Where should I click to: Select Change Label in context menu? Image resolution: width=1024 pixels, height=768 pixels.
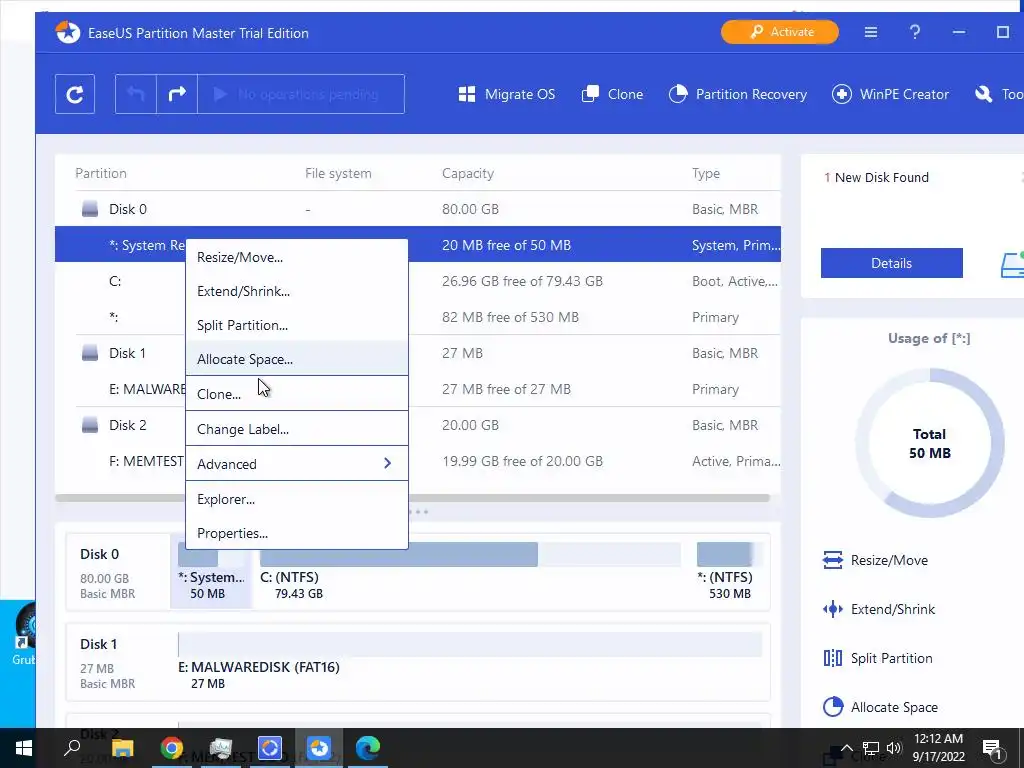pos(297,429)
